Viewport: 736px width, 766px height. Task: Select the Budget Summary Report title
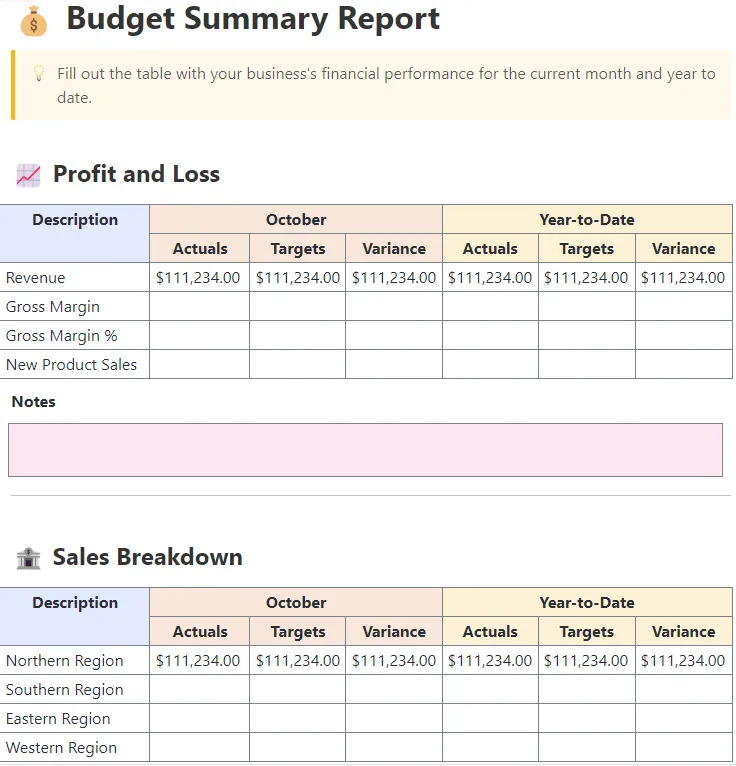[x=253, y=19]
